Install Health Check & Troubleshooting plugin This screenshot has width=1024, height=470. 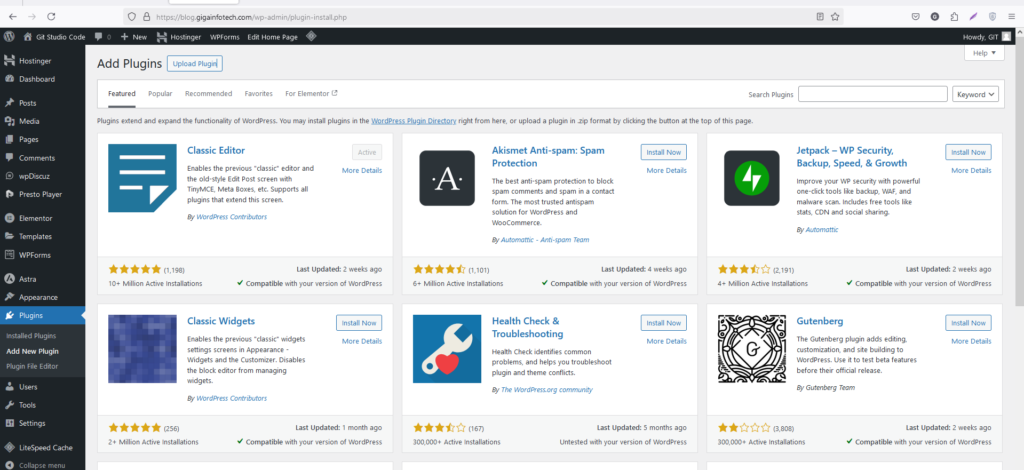[664, 322]
